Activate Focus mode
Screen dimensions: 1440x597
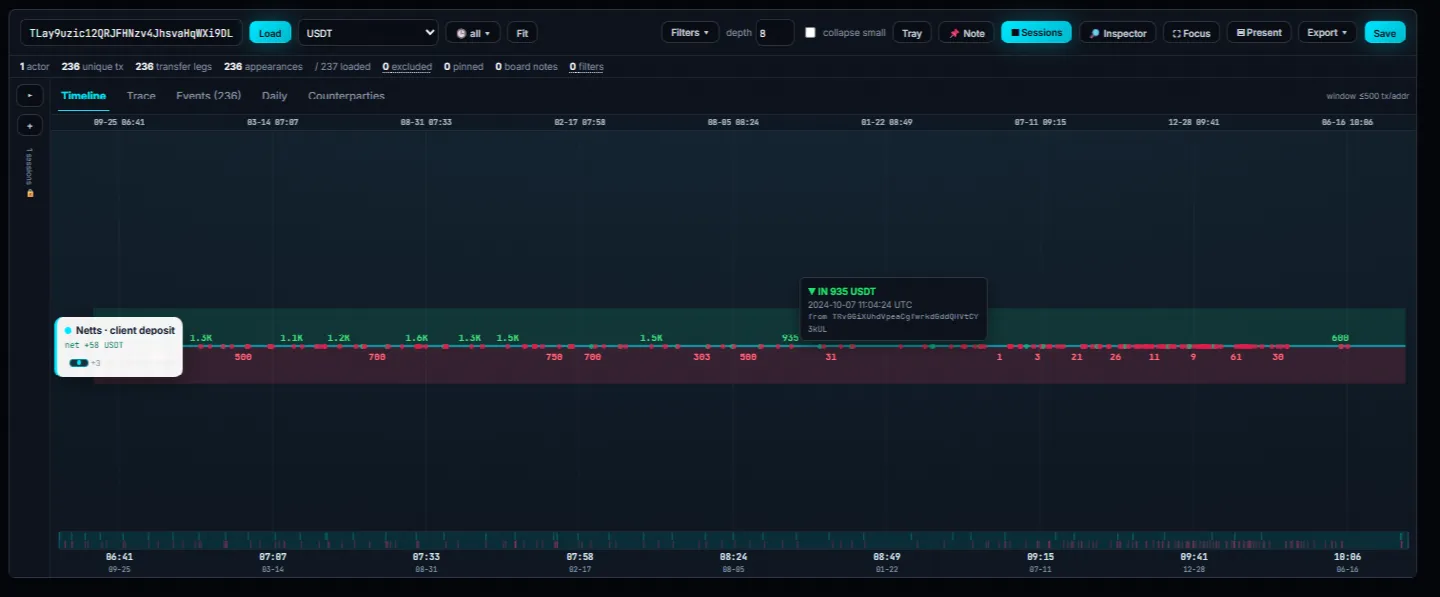1191,33
